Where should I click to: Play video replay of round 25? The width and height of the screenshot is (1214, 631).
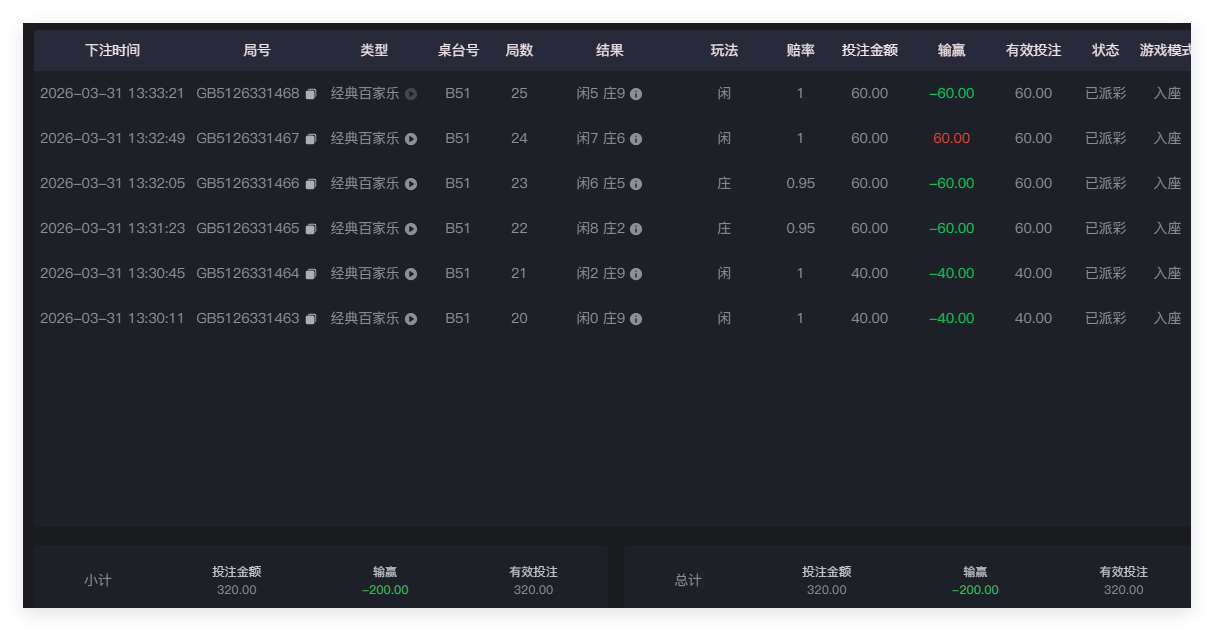(x=410, y=93)
